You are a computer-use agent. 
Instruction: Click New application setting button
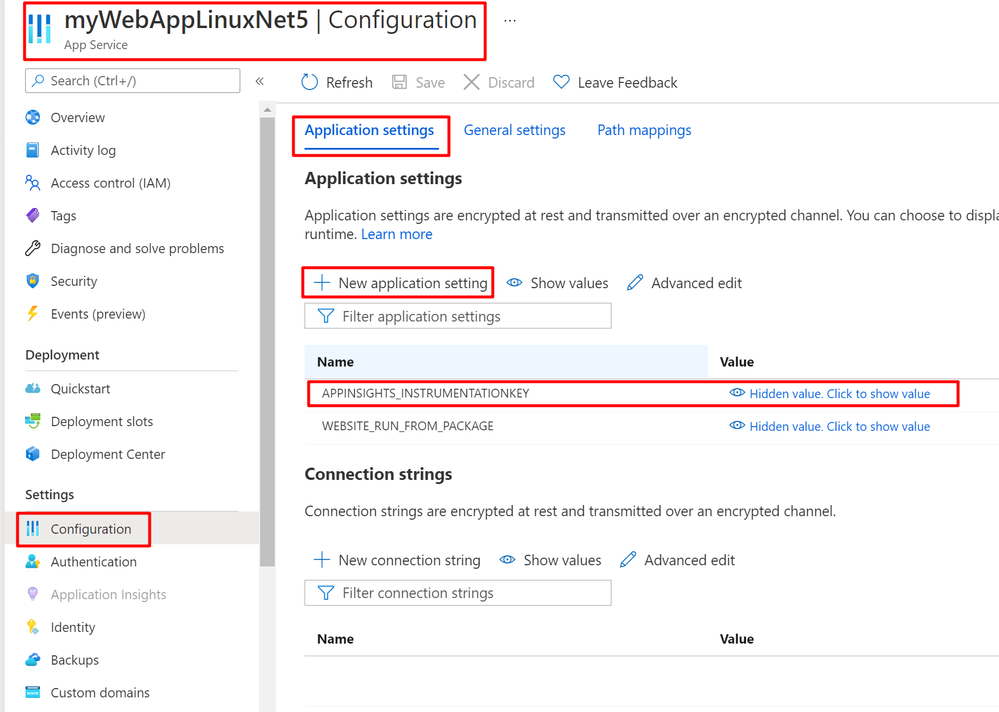402,283
